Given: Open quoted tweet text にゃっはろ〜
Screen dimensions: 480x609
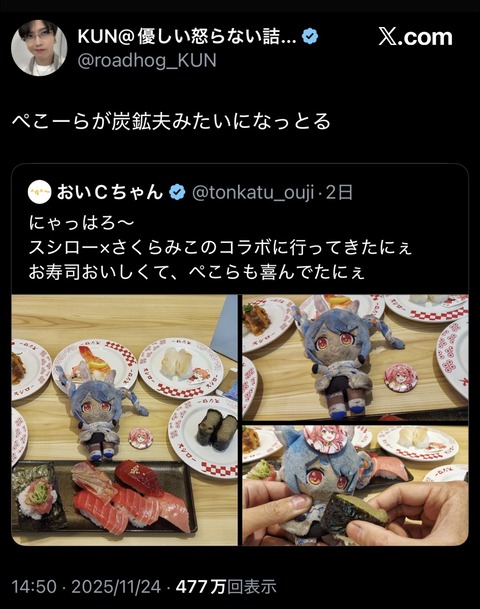Looking at the screenshot, I should pyautogui.click(x=81, y=223).
